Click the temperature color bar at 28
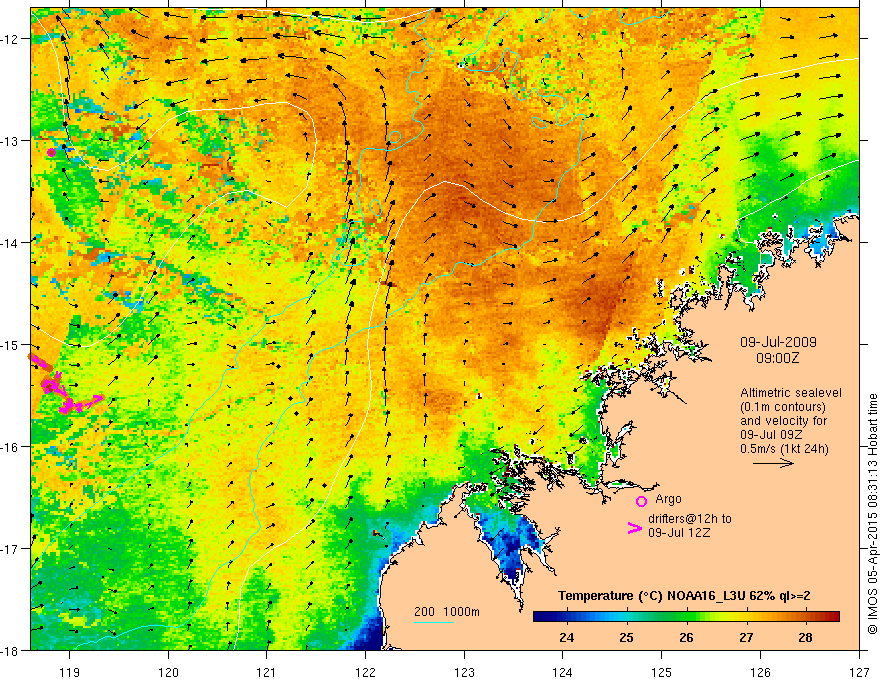The height and width of the screenshot is (680, 880). tap(806, 616)
